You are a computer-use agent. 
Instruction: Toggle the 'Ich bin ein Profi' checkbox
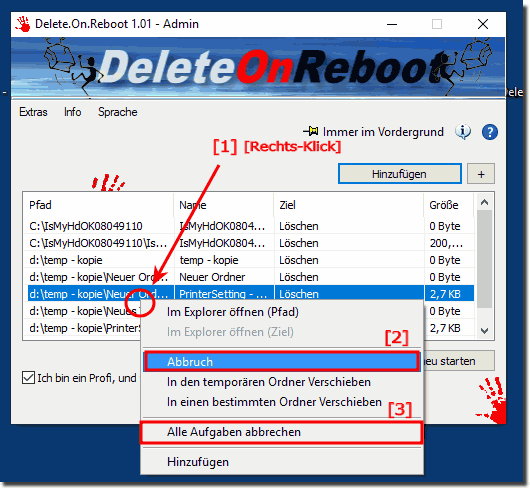coord(28,377)
